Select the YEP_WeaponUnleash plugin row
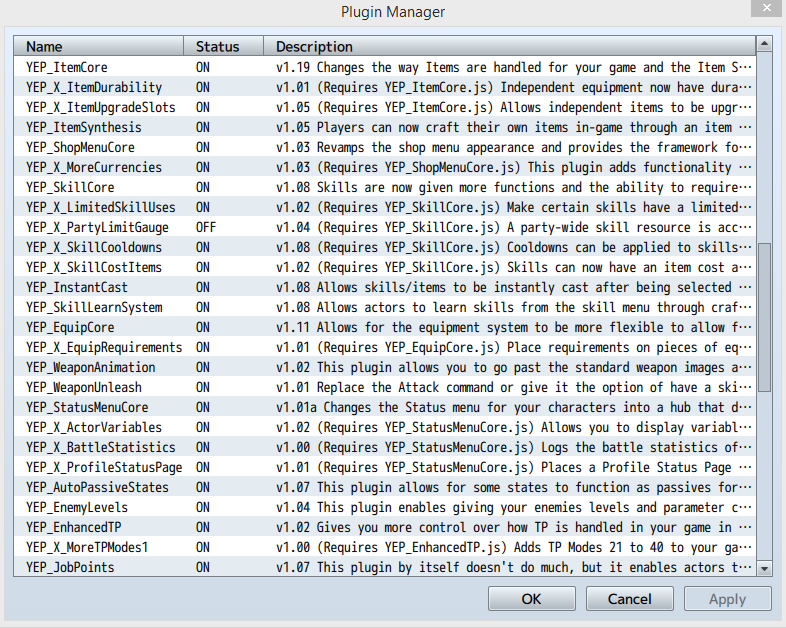This screenshot has width=786, height=628. [384, 387]
